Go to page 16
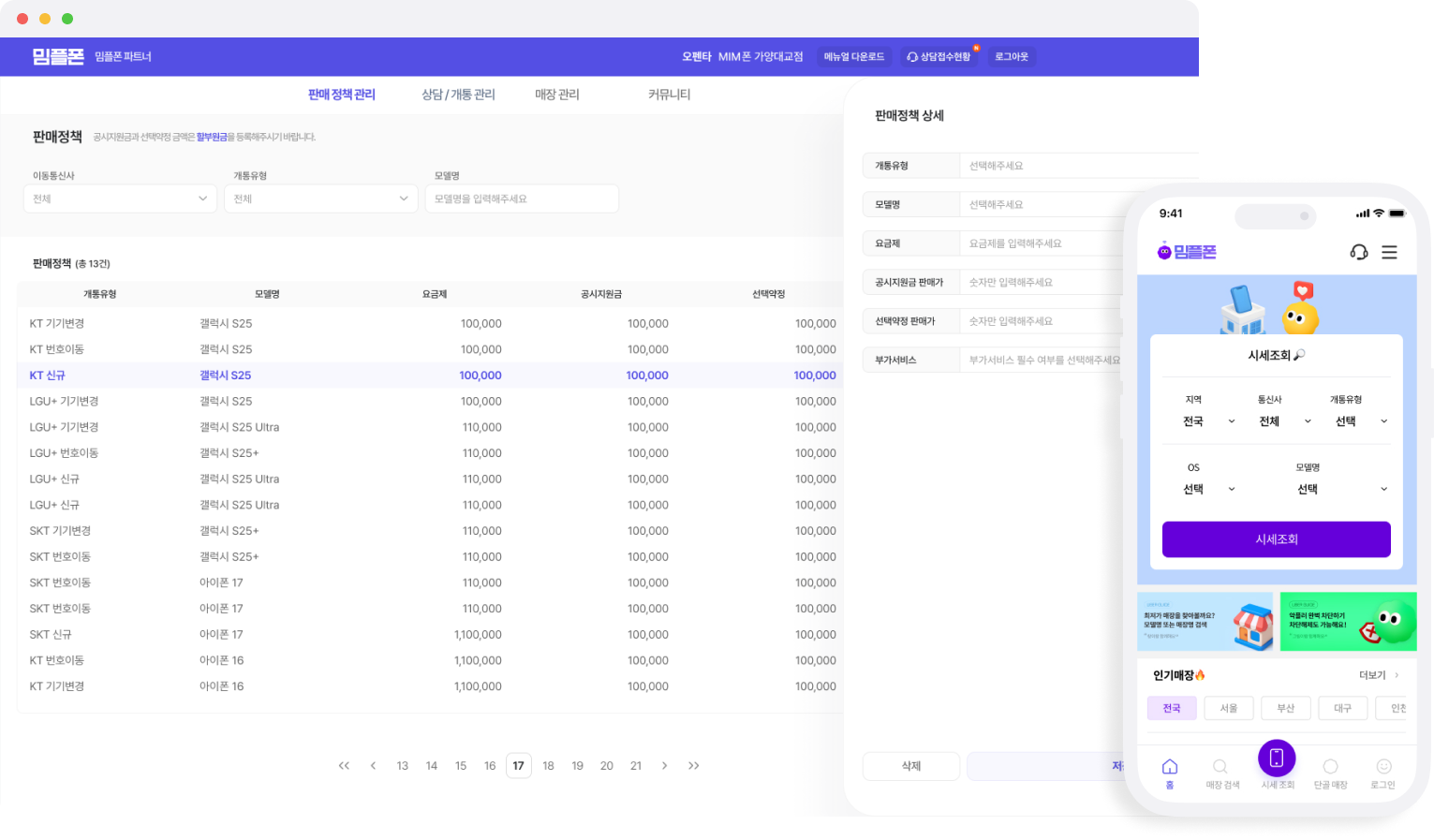This screenshot has height=840, width=1434. tap(490, 766)
